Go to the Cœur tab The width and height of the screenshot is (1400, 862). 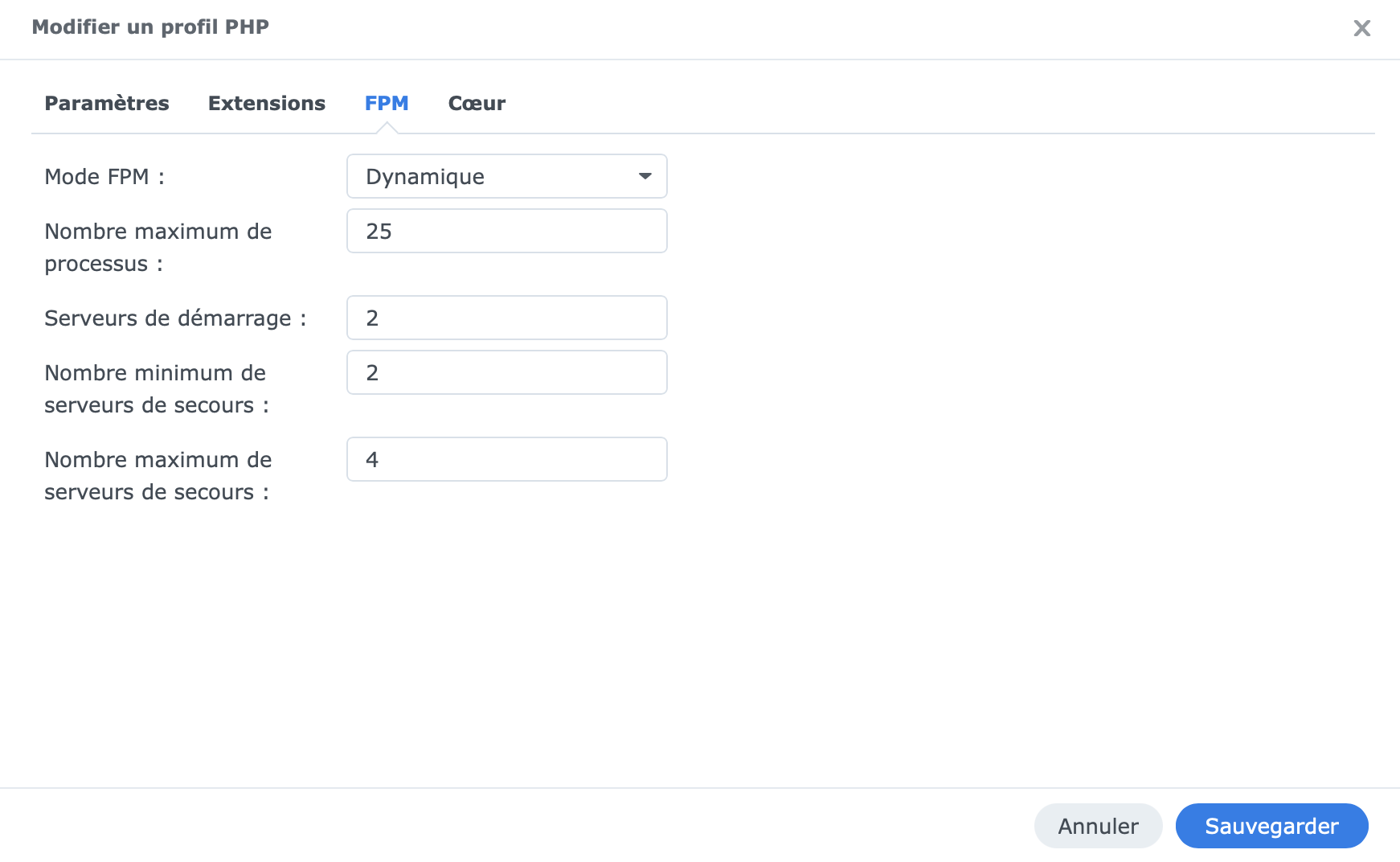pos(477,104)
